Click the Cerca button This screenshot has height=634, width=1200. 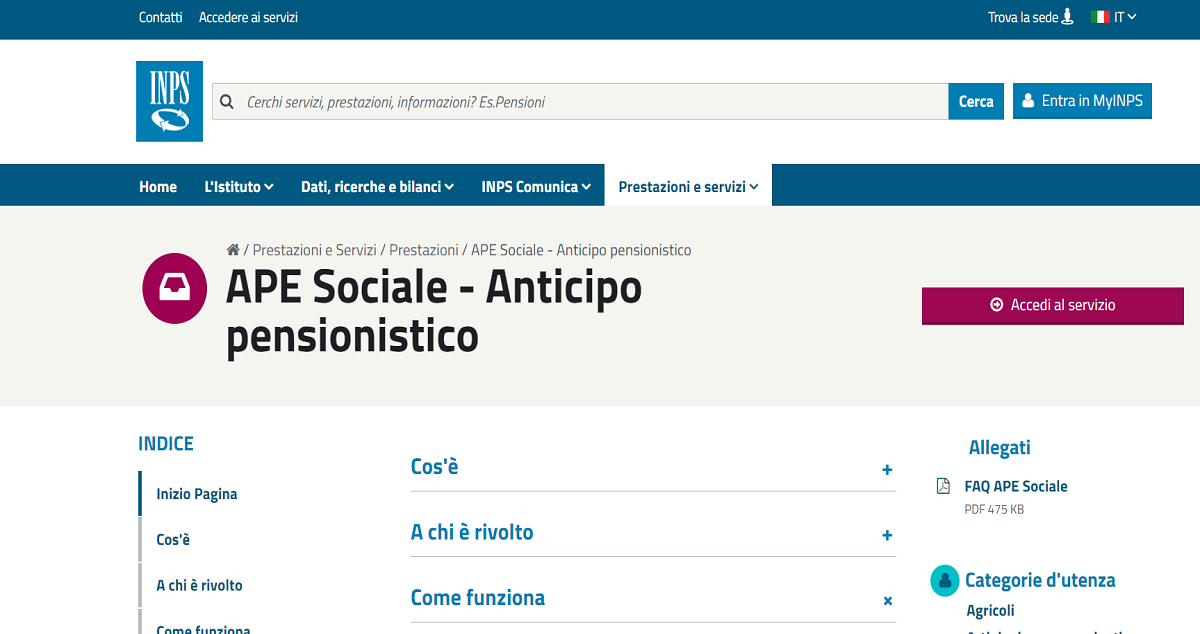pyautogui.click(x=976, y=101)
